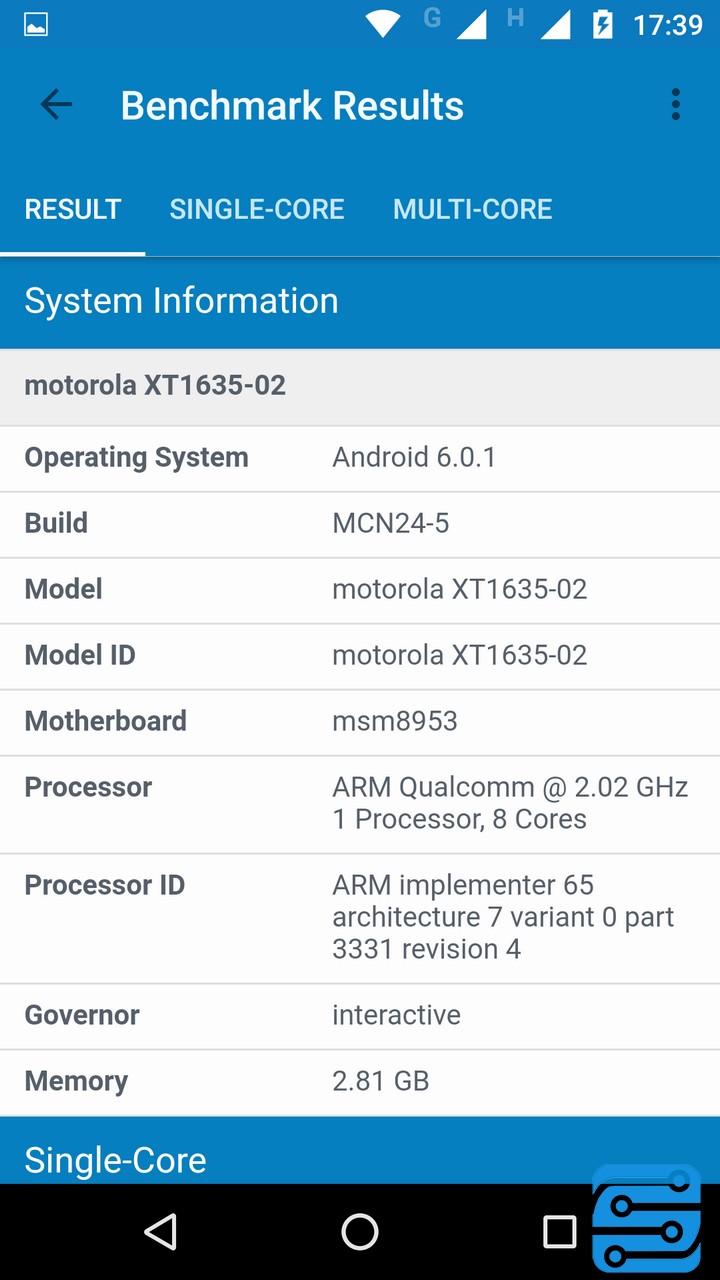Tap the back arrow
720x1280 pixels.
56,105
